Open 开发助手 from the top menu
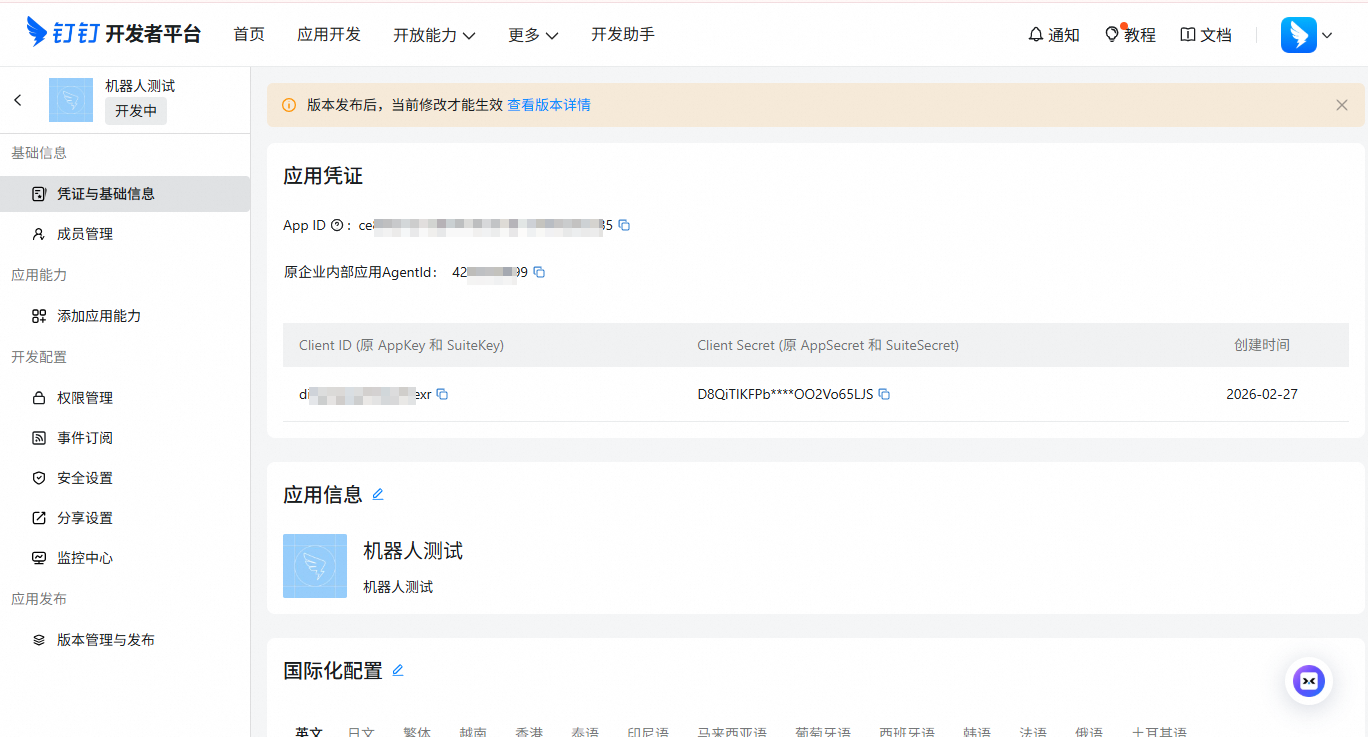Viewport: 1368px width, 737px height. 622,34
